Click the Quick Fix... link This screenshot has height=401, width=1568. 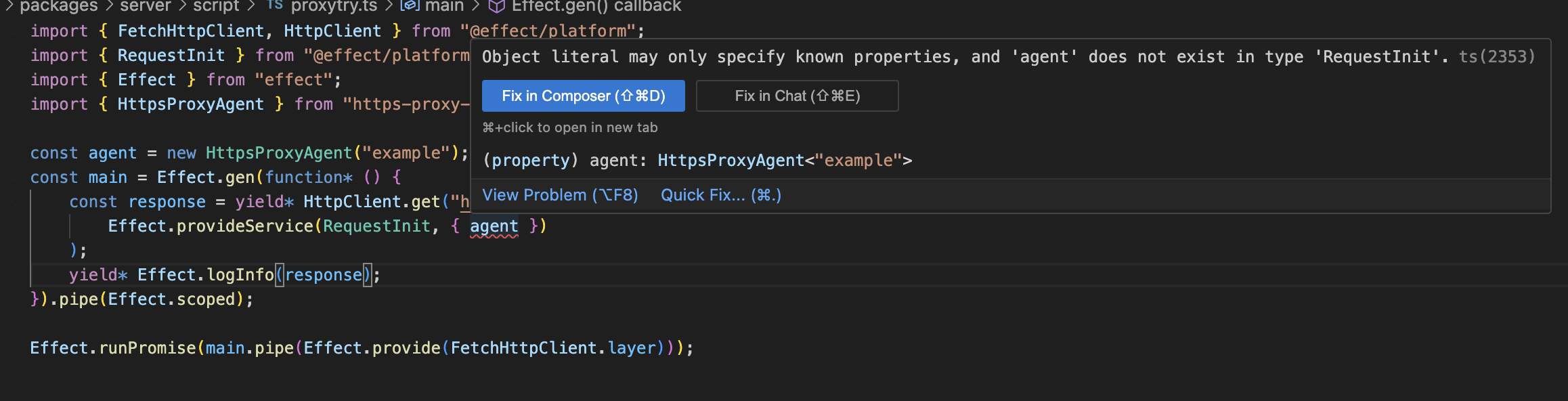coord(720,195)
